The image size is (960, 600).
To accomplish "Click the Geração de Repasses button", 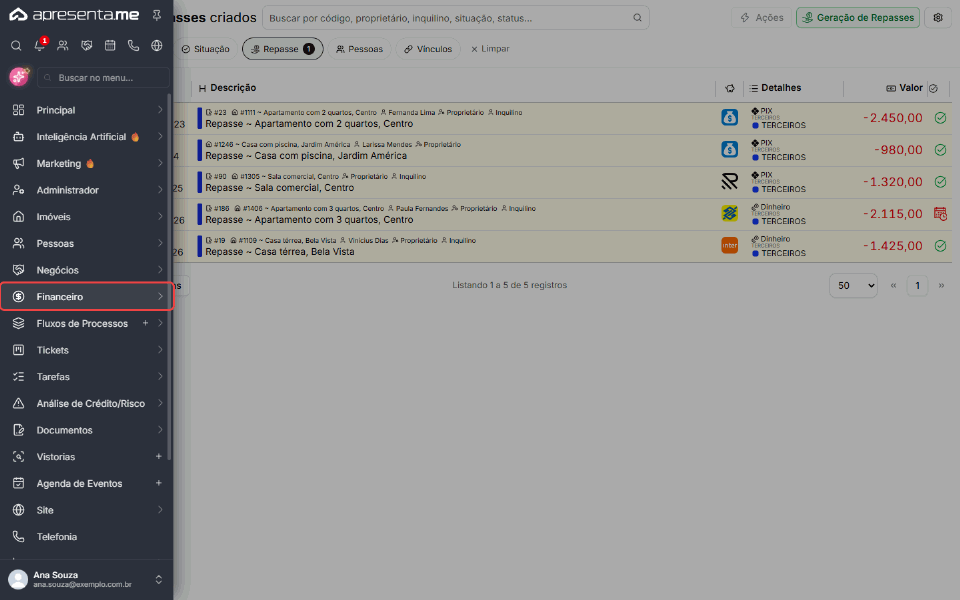I will pyautogui.click(x=858, y=18).
